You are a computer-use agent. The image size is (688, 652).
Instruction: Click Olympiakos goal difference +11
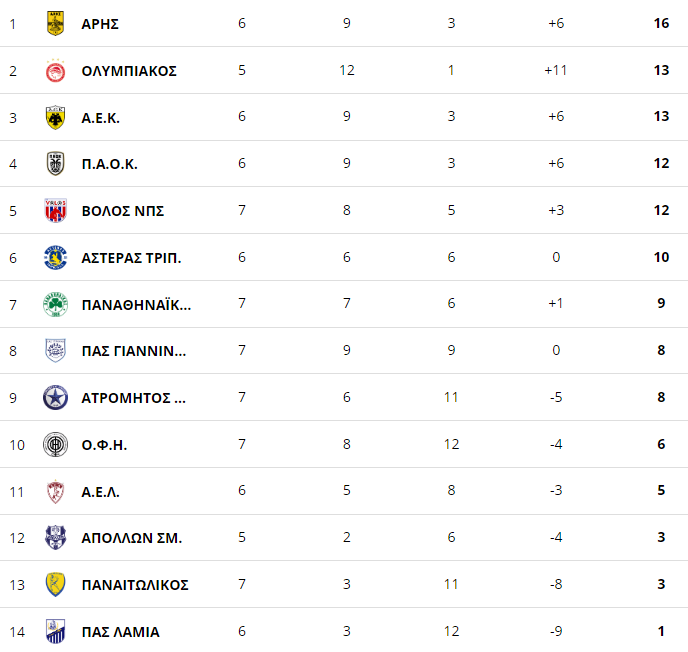556,70
